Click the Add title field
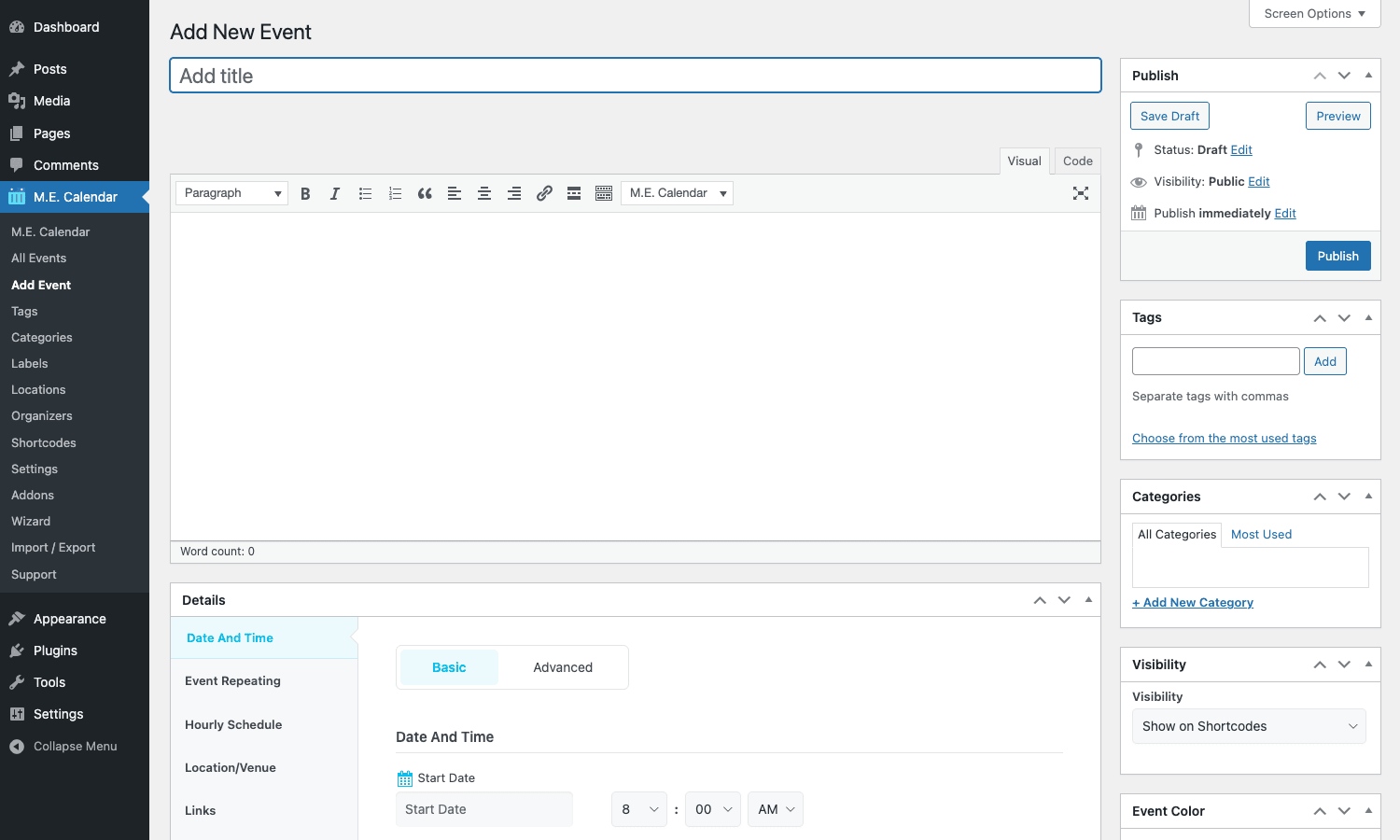 pos(636,76)
